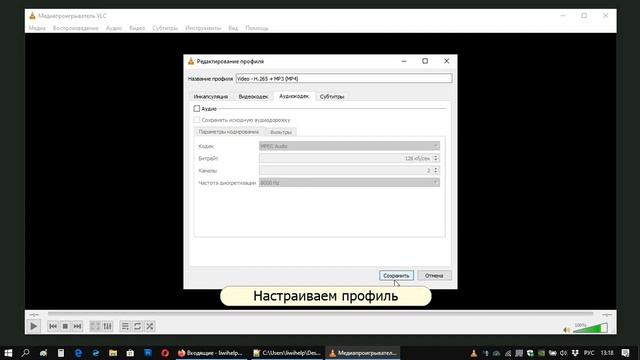
Task: Click the Отмена button
Action: point(434,276)
